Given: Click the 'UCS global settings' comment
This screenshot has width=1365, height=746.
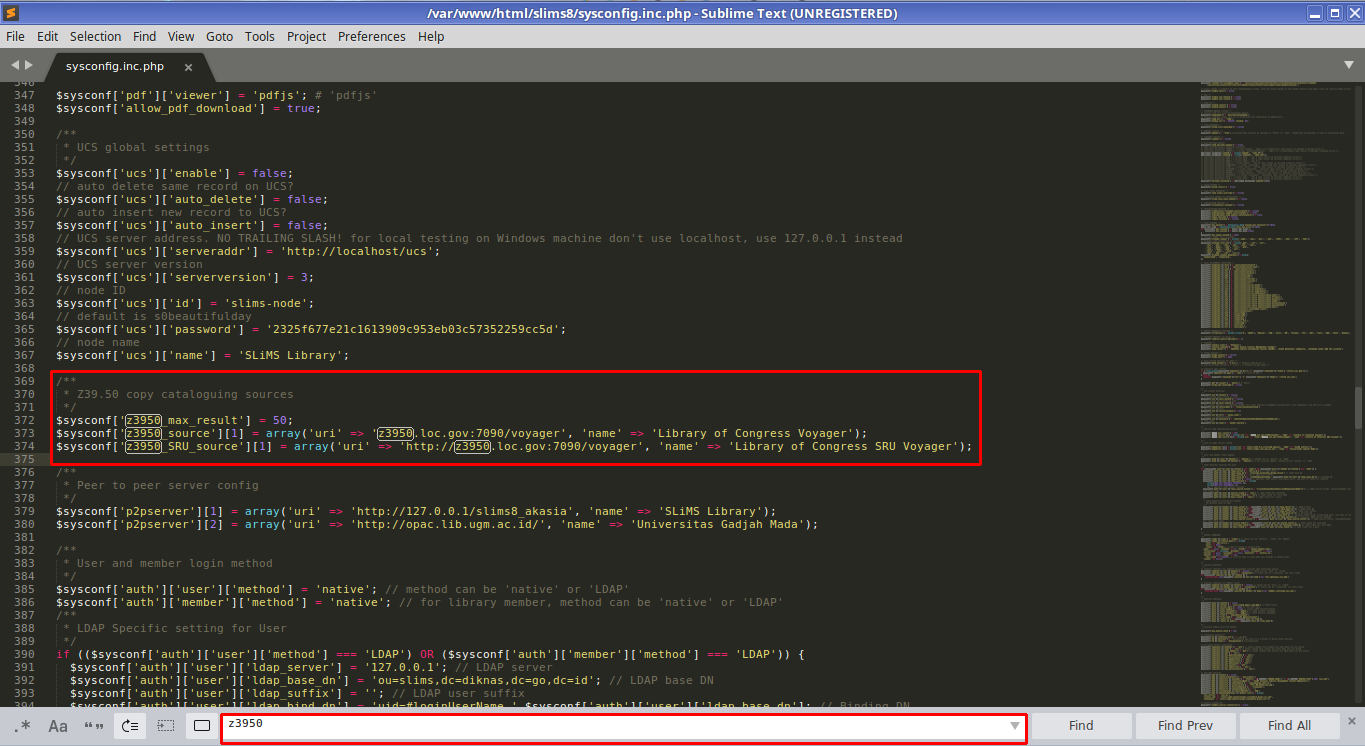Looking at the screenshot, I should coord(143,147).
